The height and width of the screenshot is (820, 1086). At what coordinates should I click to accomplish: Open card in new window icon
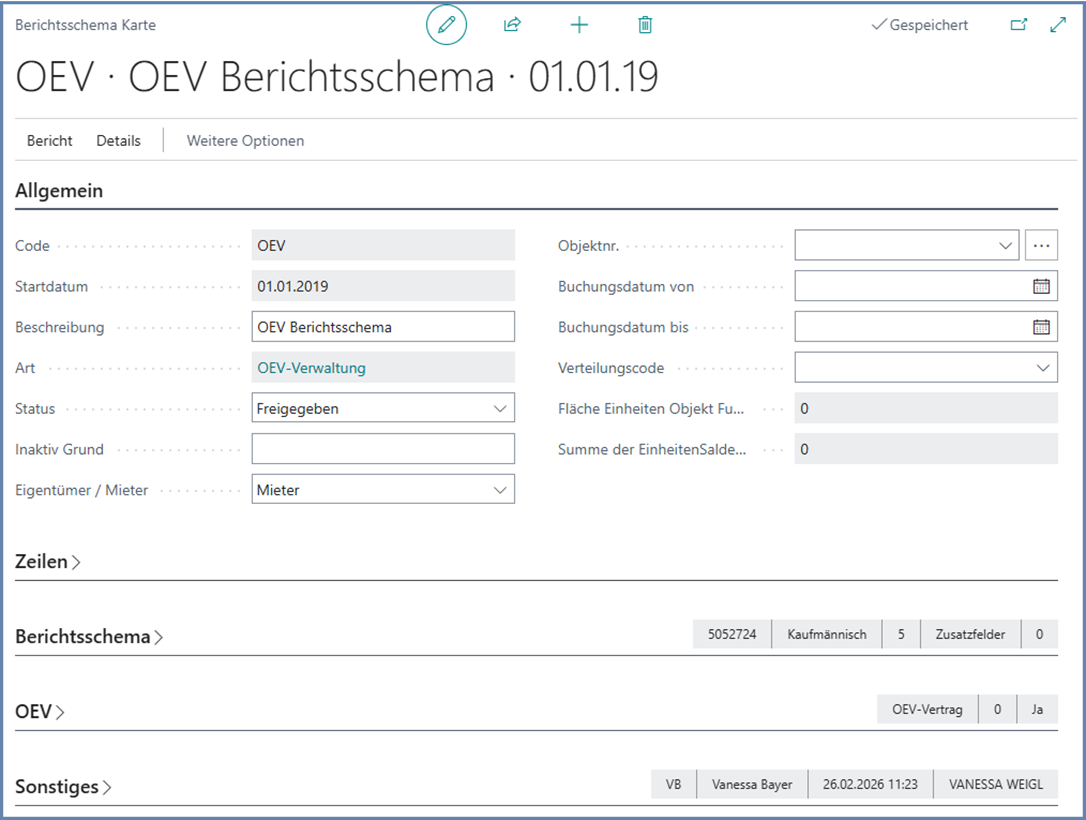(1019, 25)
